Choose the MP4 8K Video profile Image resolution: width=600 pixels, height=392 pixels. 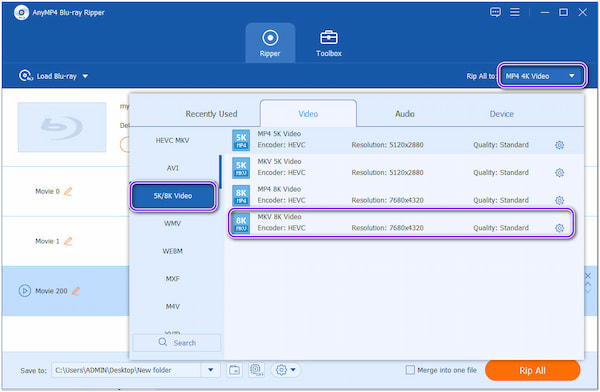click(x=405, y=195)
